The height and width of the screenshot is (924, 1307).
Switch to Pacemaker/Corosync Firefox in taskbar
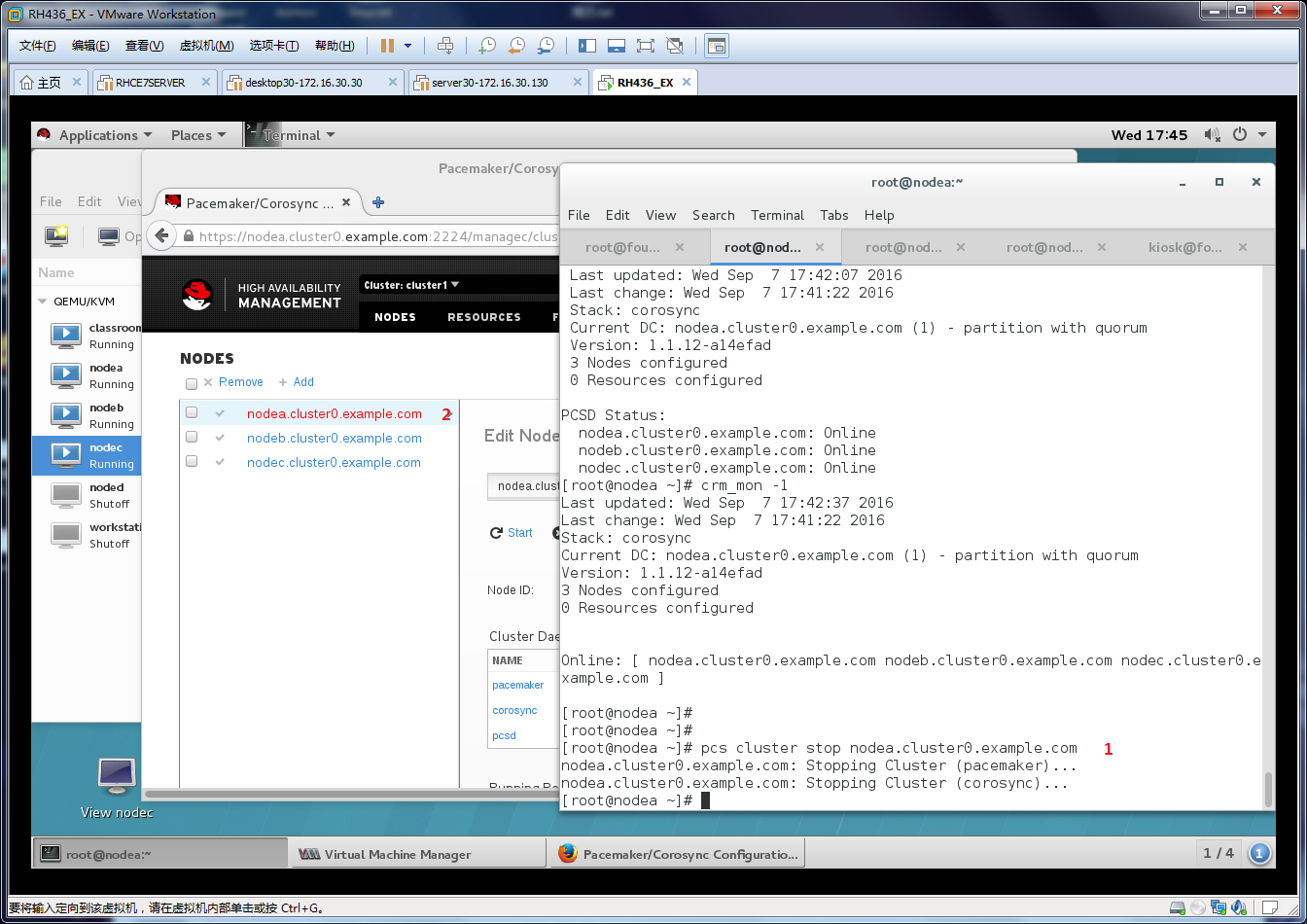pos(677,854)
